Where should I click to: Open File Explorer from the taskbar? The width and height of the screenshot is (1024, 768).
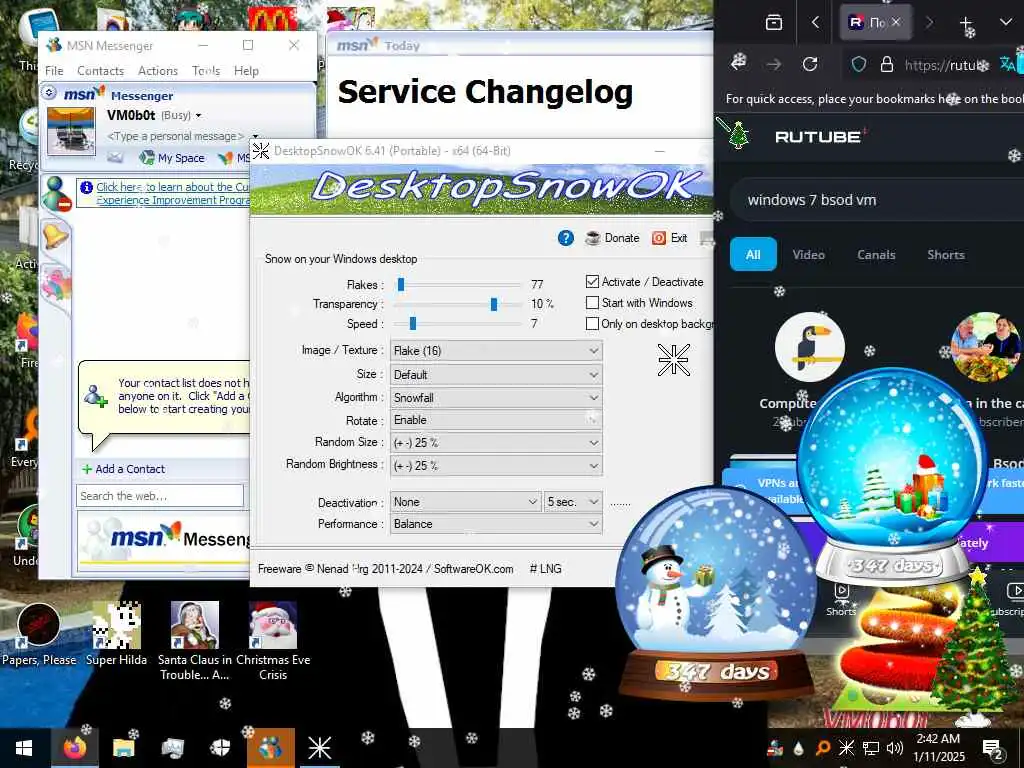[123, 748]
